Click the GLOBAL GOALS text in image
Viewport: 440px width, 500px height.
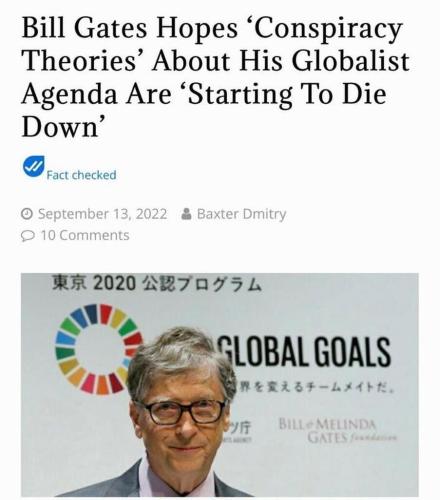[304, 351]
